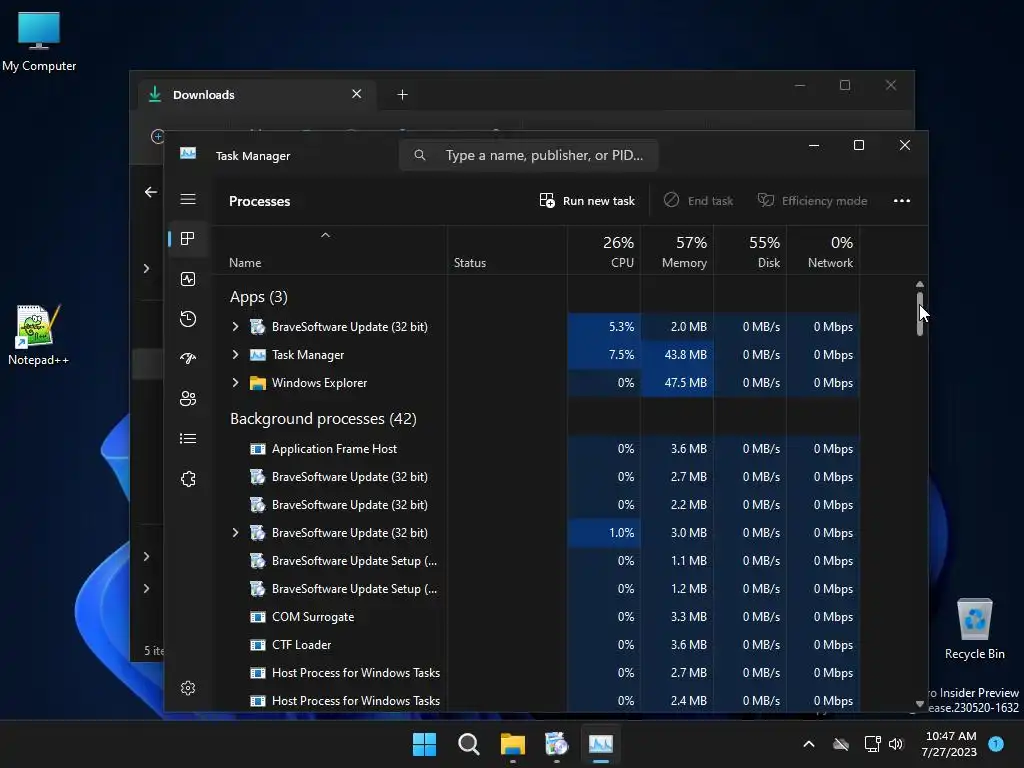The height and width of the screenshot is (768, 1024).
Task: Click network status icon in system tray
Action: [x=872, y=744]
